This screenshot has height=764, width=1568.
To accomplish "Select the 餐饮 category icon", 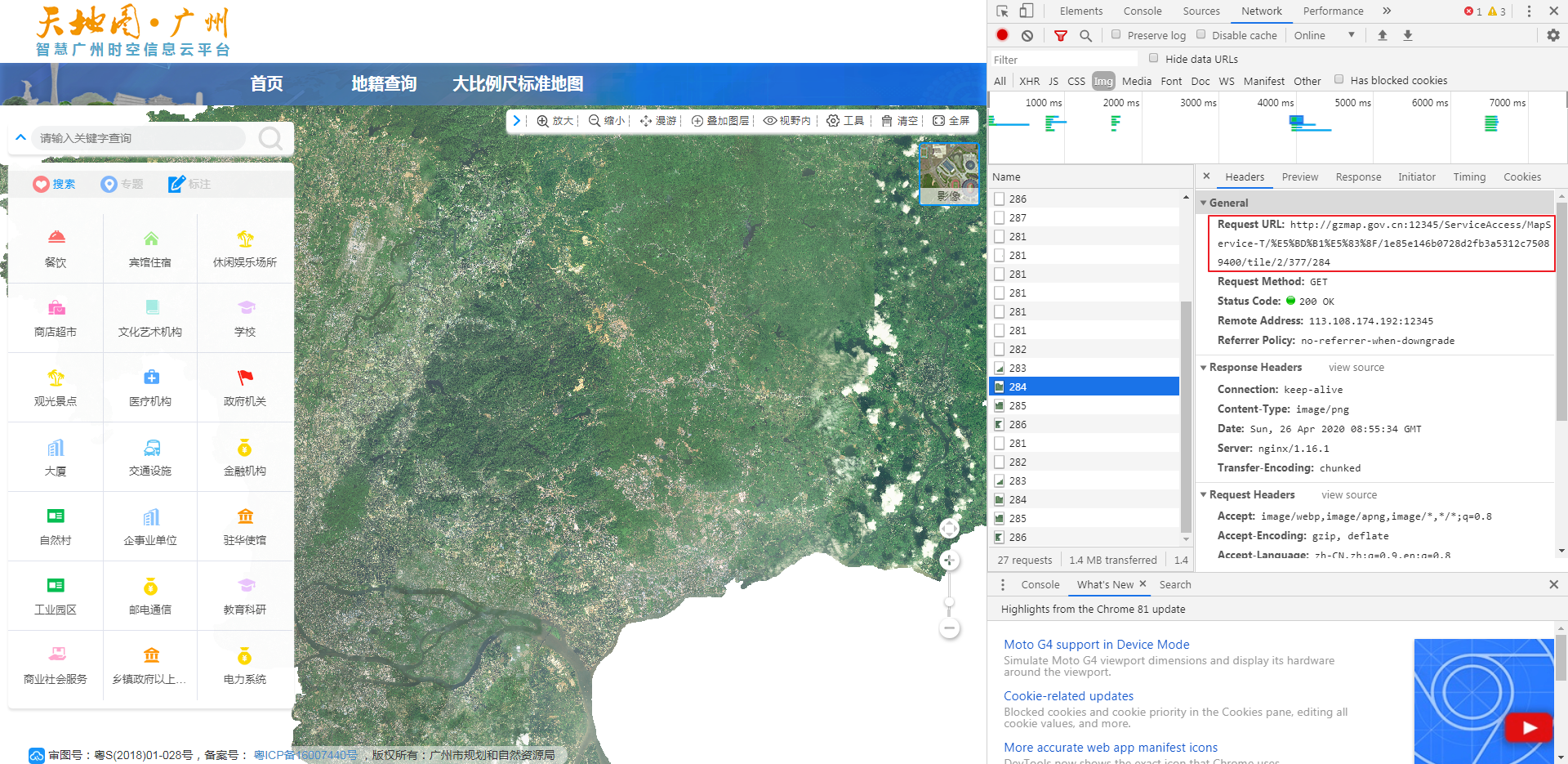I will [56, 237].
